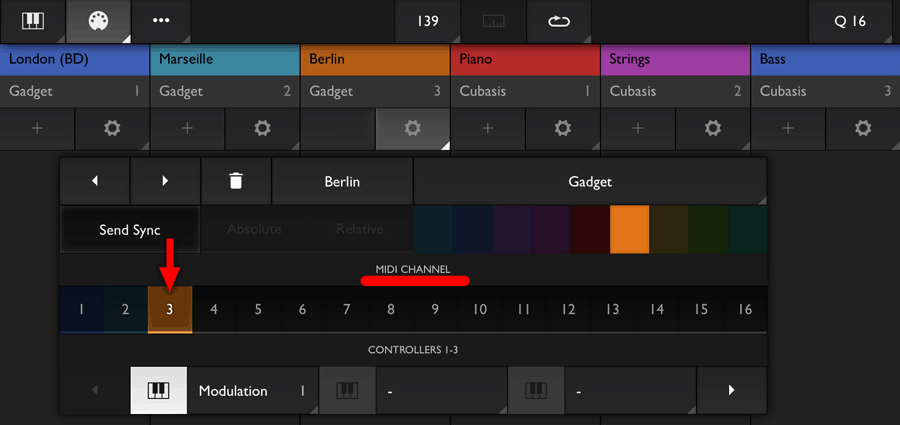Open gear settings for London (BD) track
Viewport: 900px width, 425px height.
pyautogui.click(x=112, y=129)
